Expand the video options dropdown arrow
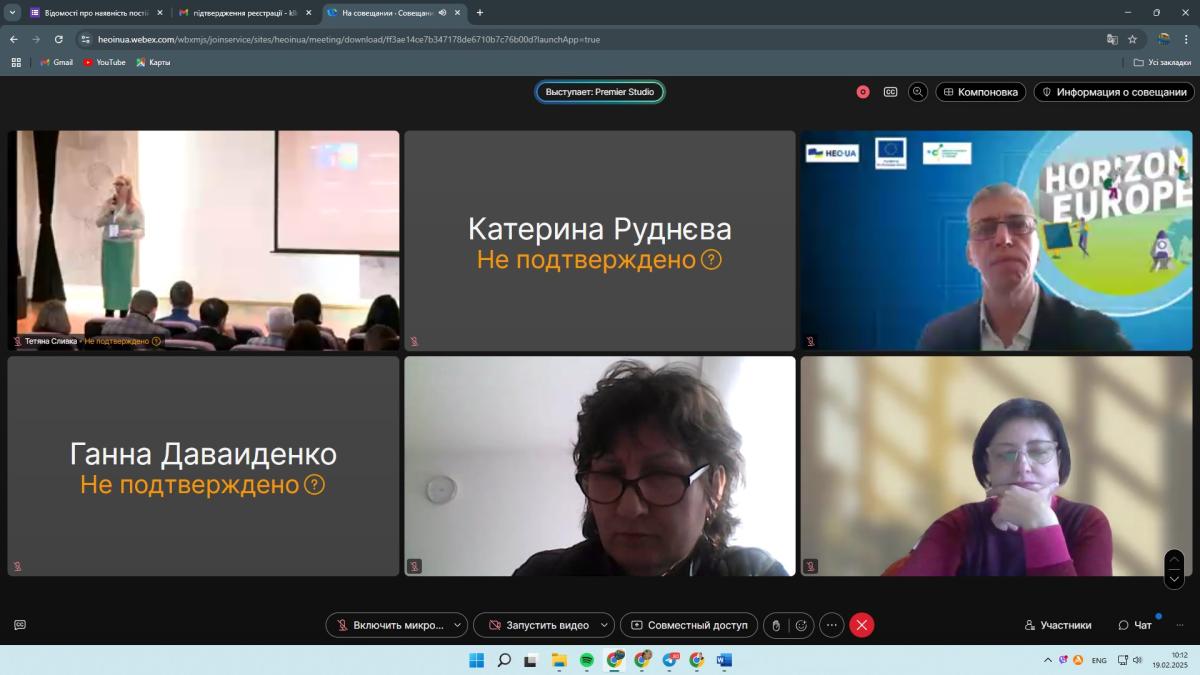This screenshot has width=1200, height=675. 604,625
